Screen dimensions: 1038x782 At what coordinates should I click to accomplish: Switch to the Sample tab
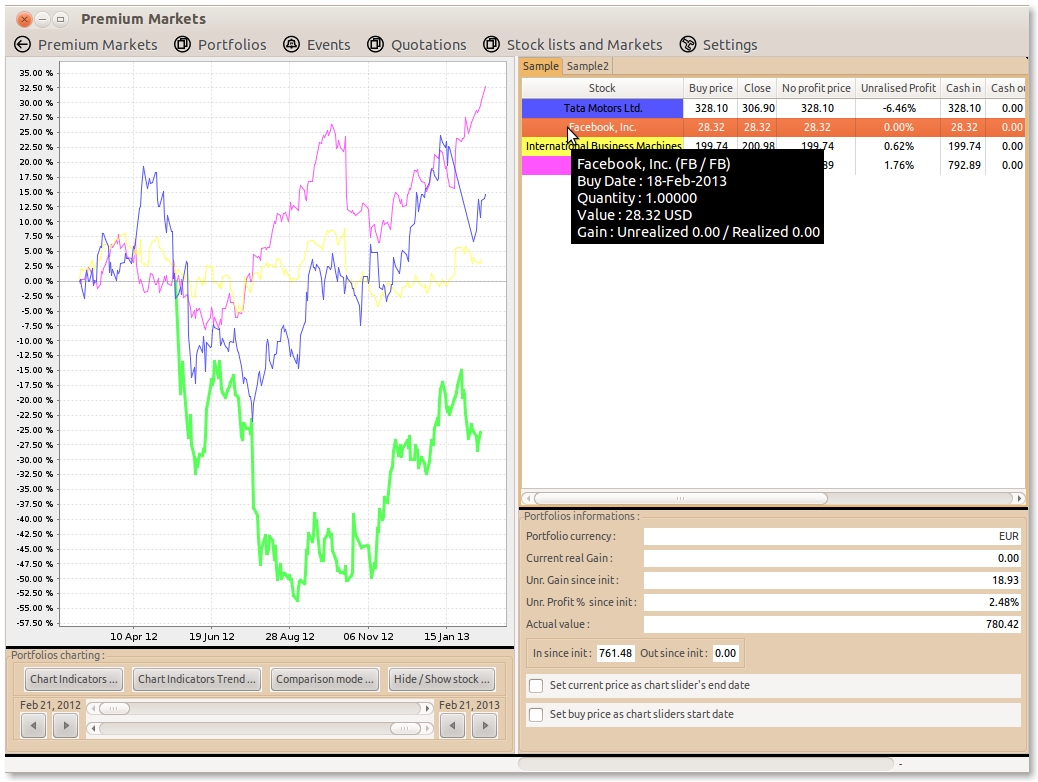coord(541,66)
